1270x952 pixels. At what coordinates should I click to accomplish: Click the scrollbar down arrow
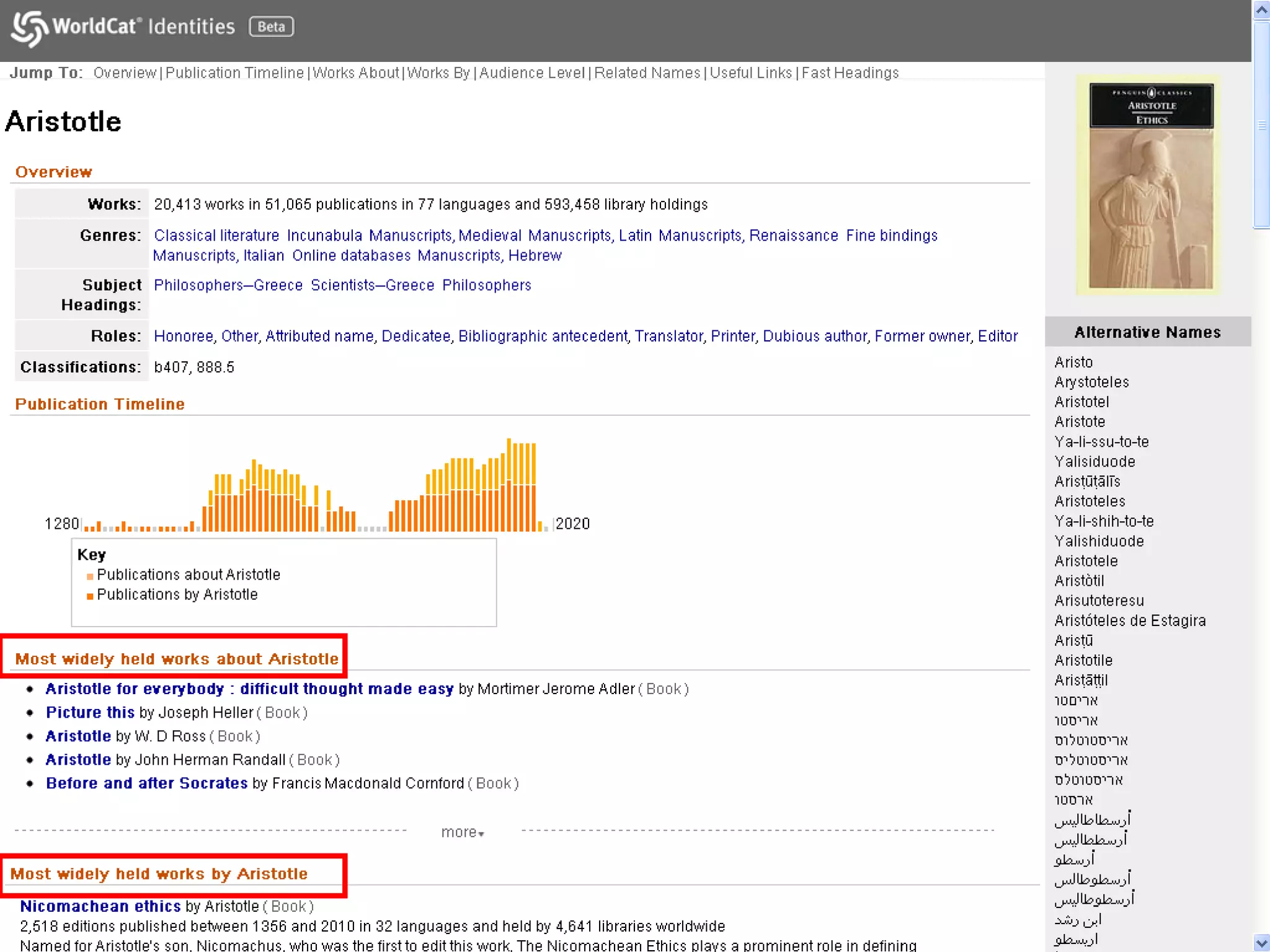(1261, 942)
